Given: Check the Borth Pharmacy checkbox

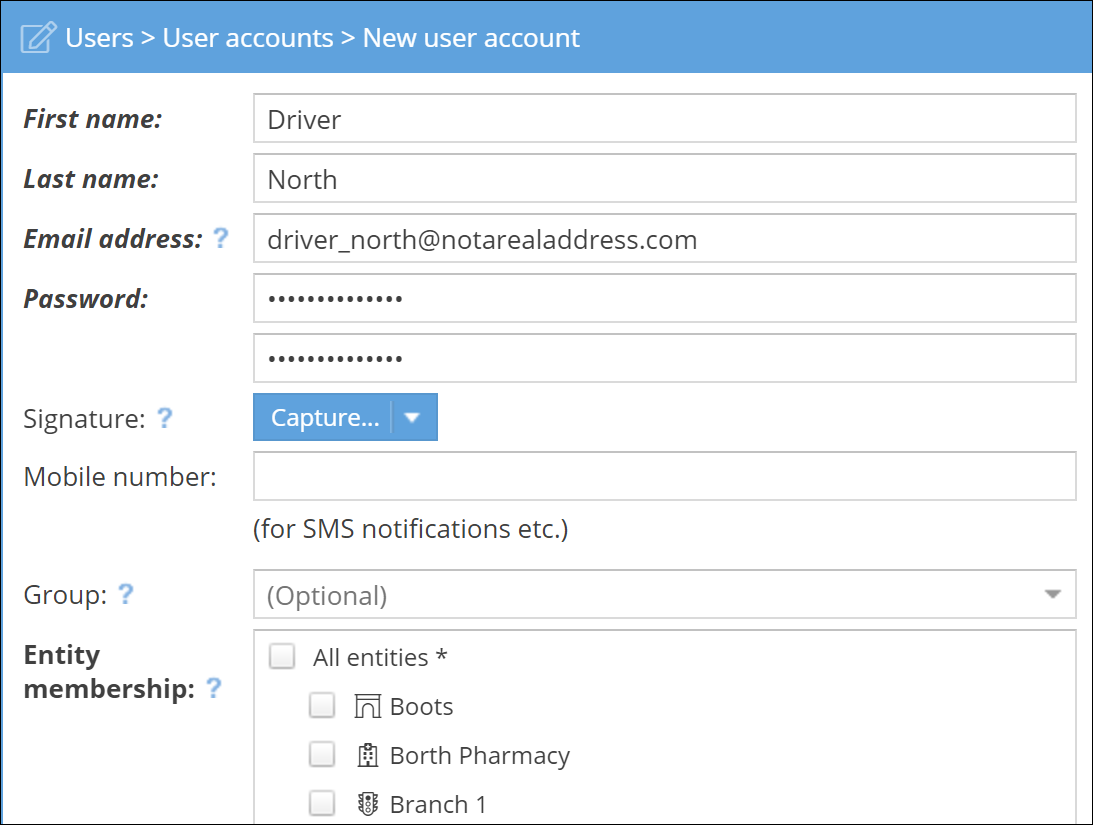Looking at the screenshot, I should (322, 755).
